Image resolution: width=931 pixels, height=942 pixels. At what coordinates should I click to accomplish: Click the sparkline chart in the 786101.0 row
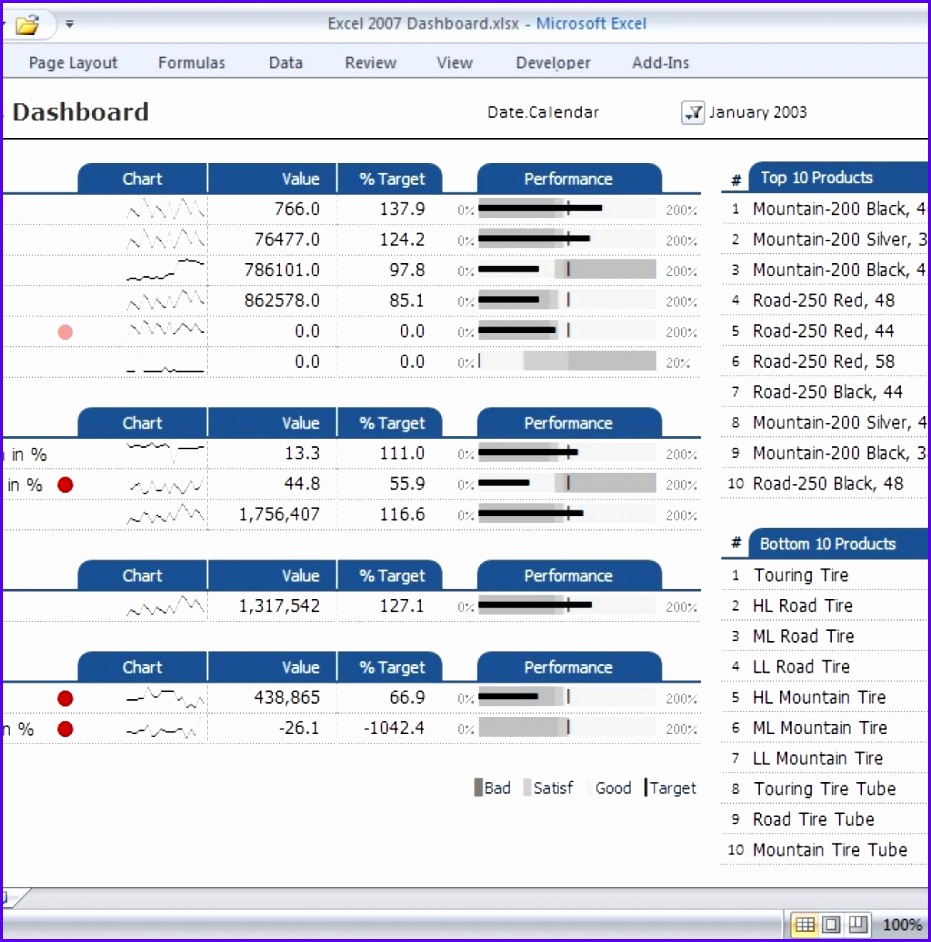pyautogui.click(x=166, y=270)
